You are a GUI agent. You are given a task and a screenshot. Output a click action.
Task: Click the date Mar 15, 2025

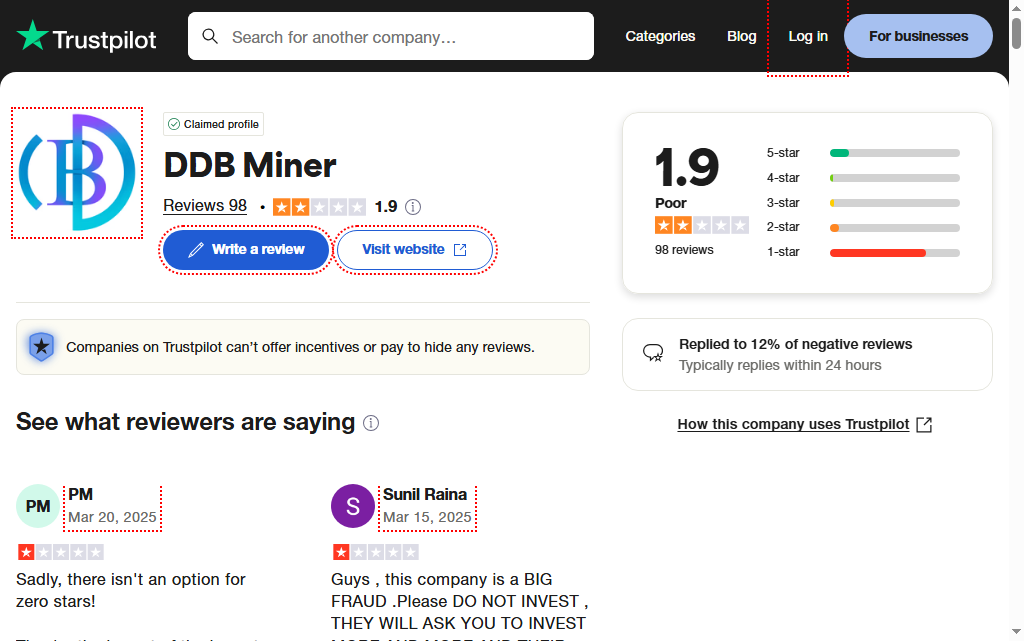(427, 517)
